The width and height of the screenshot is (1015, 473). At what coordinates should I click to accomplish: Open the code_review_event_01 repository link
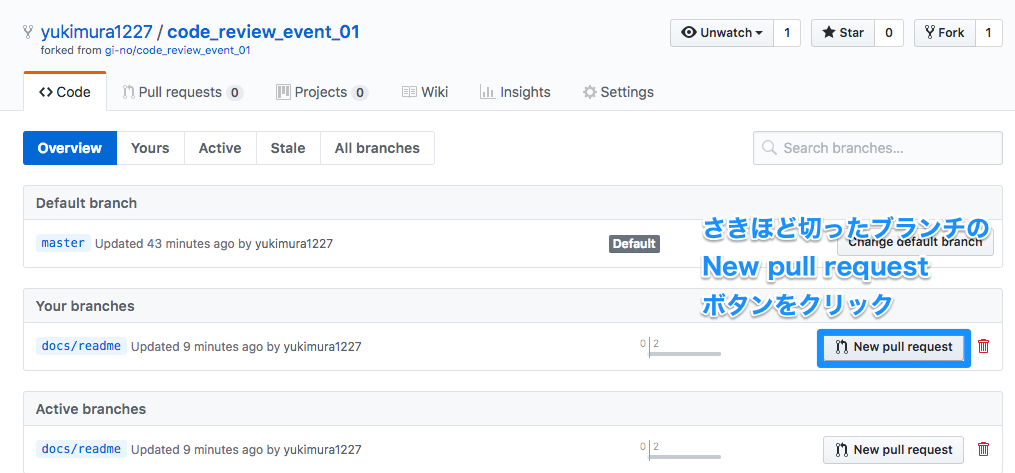(x=263, y=32)
